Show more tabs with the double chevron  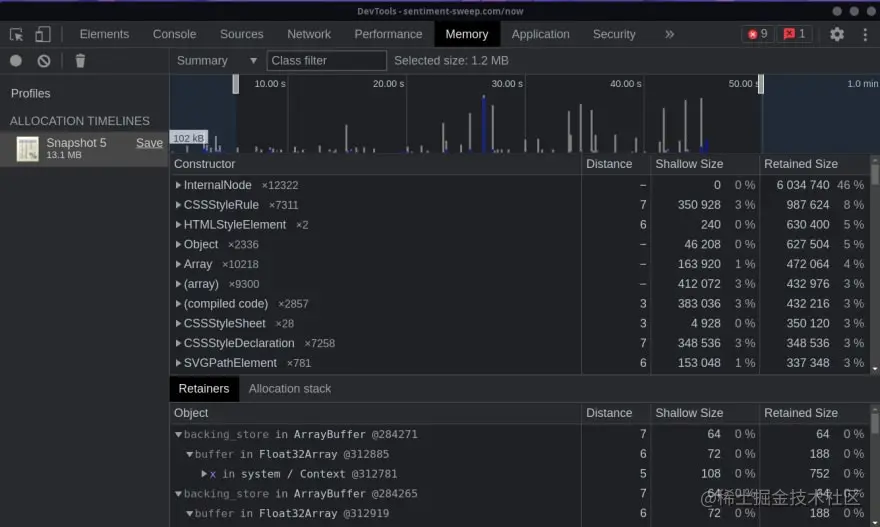click(x=669, y=34)
